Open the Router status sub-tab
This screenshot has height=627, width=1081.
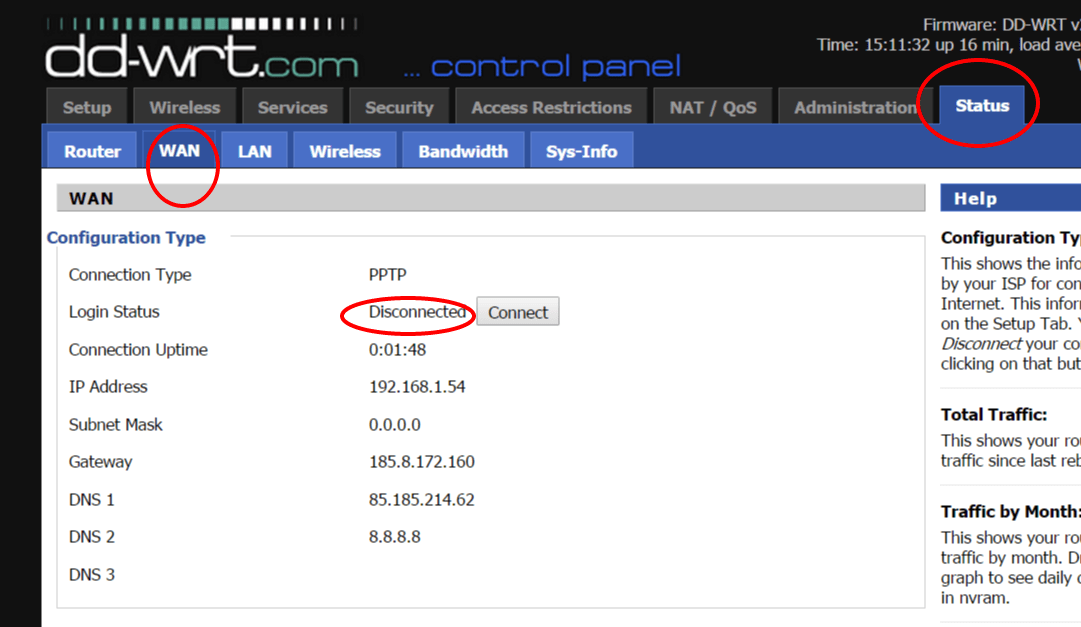pyautogui.click(x=92, y=150)
